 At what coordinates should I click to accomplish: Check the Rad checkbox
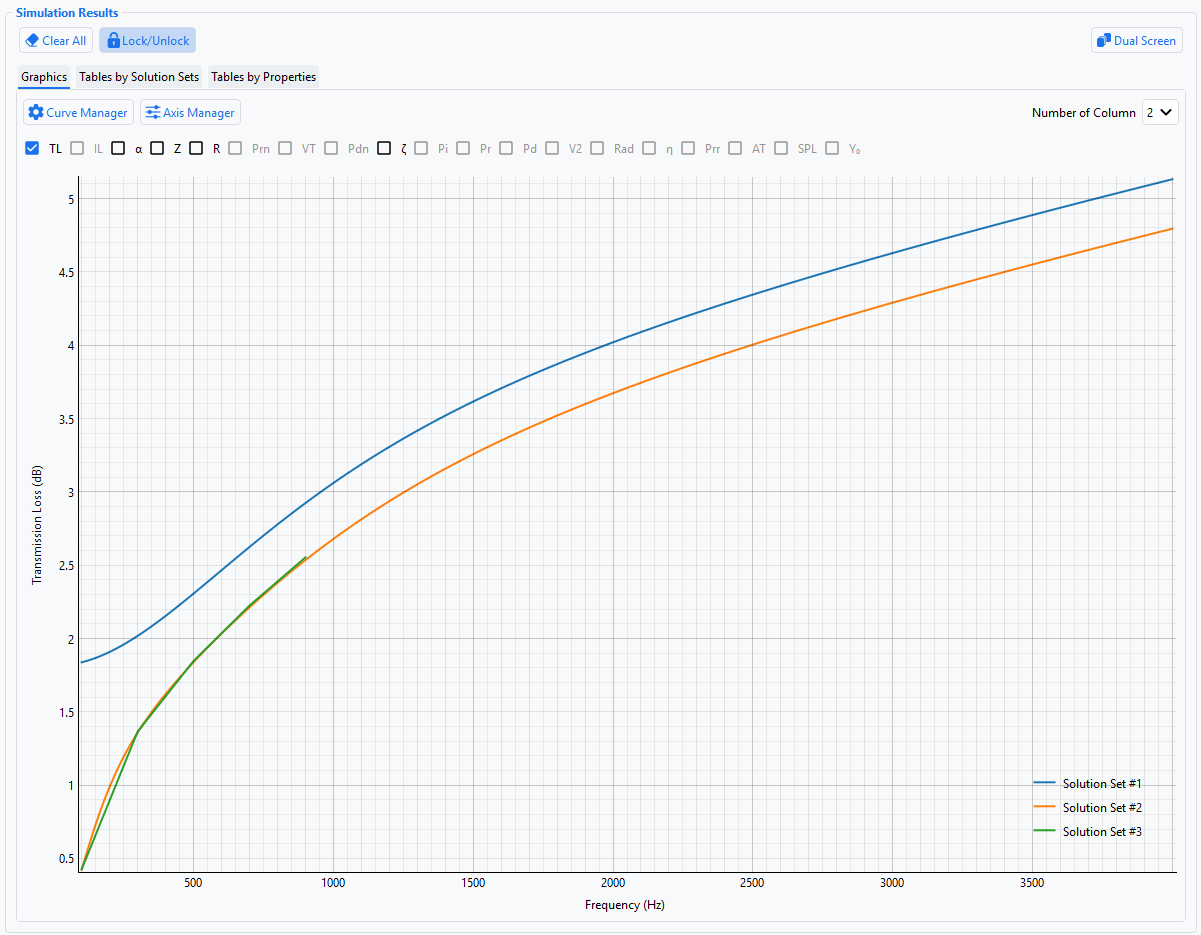coord(597,149)
